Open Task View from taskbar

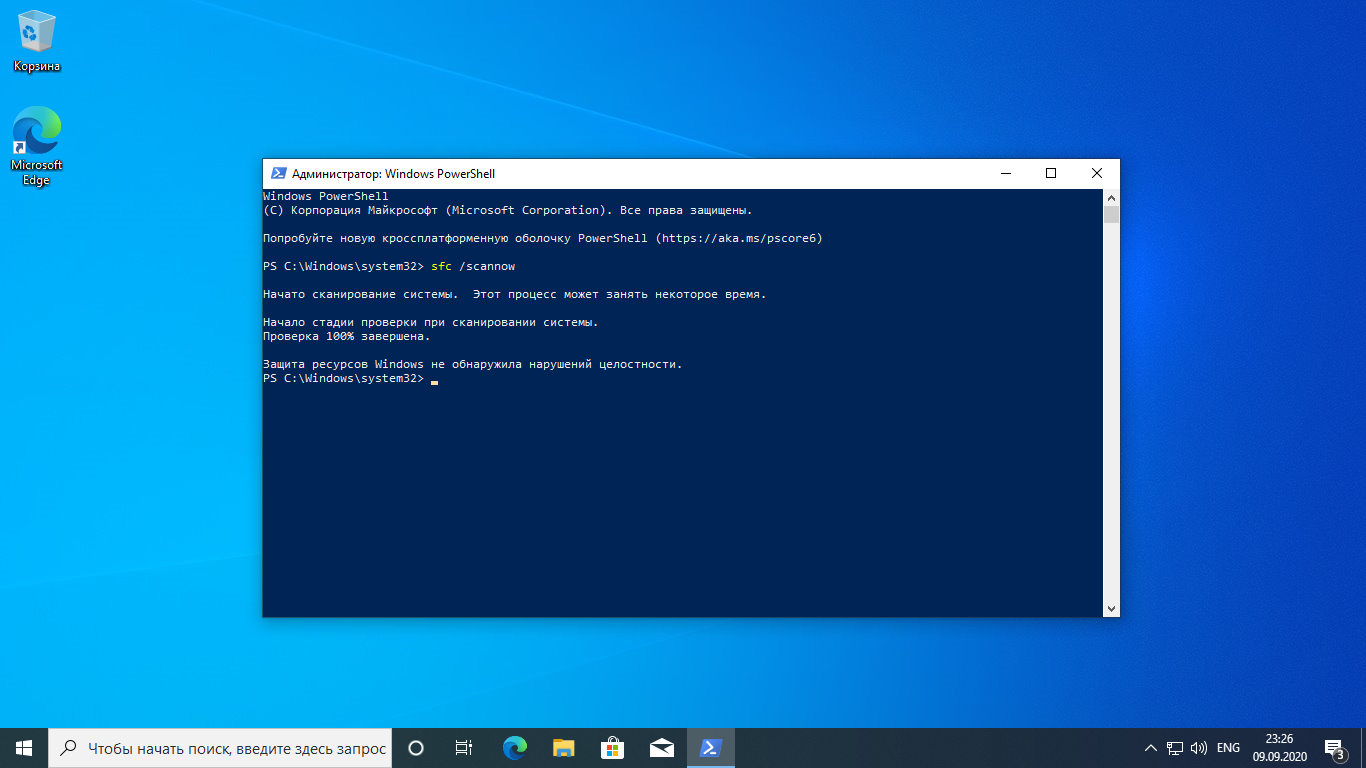click(464, 748)
